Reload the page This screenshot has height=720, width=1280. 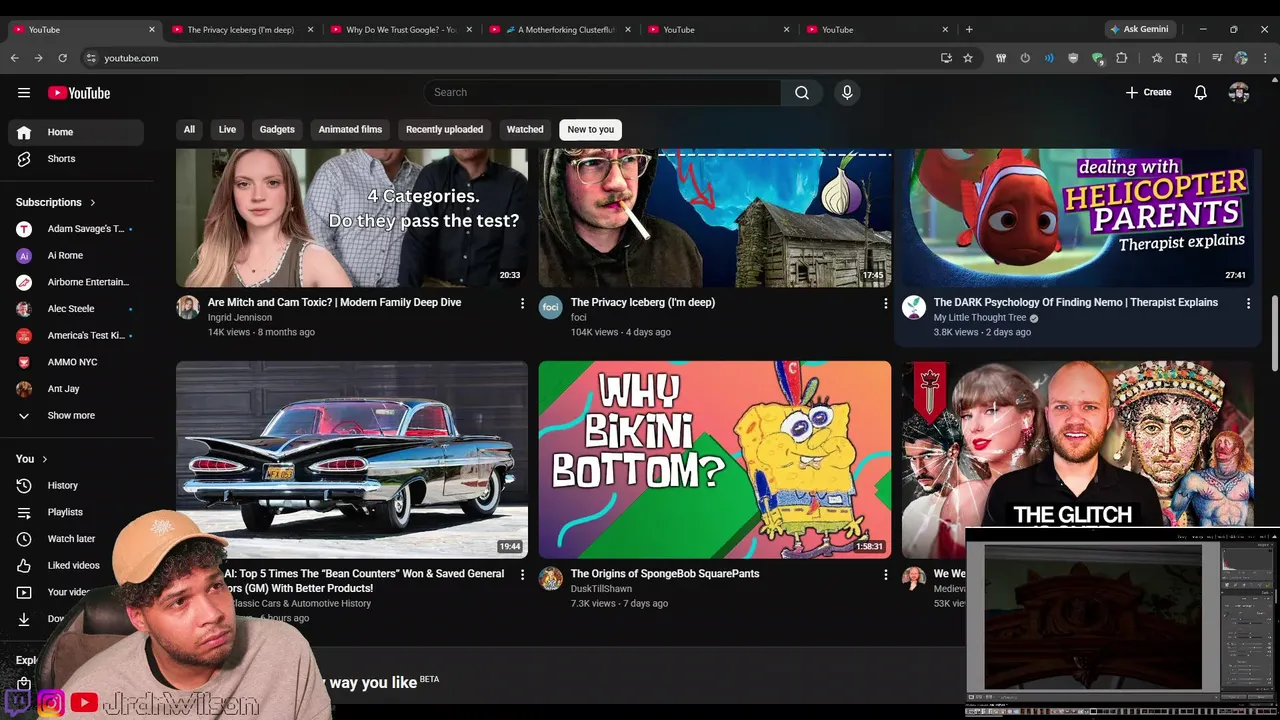(x=62, y=58)
